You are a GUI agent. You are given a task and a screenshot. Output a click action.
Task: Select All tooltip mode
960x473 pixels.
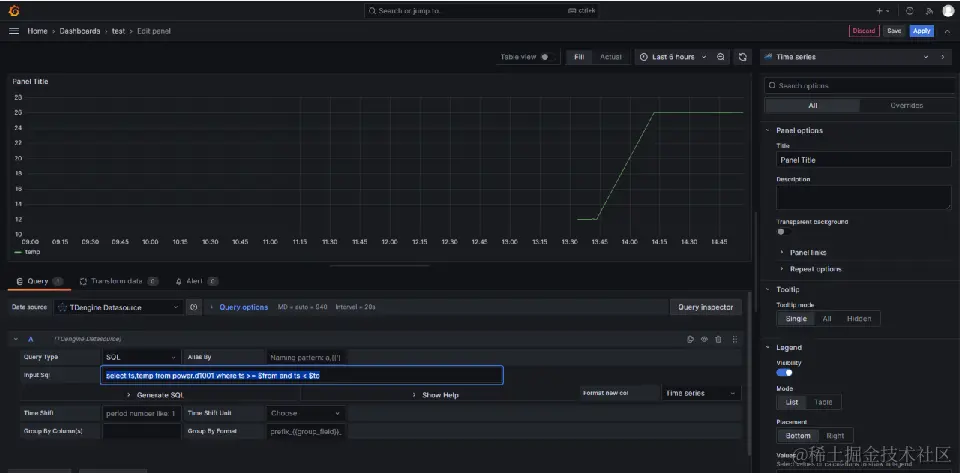point(827,319)
